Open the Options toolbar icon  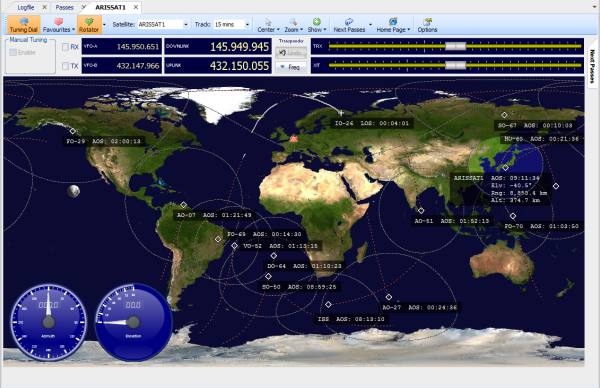click(x=427, y=25)
